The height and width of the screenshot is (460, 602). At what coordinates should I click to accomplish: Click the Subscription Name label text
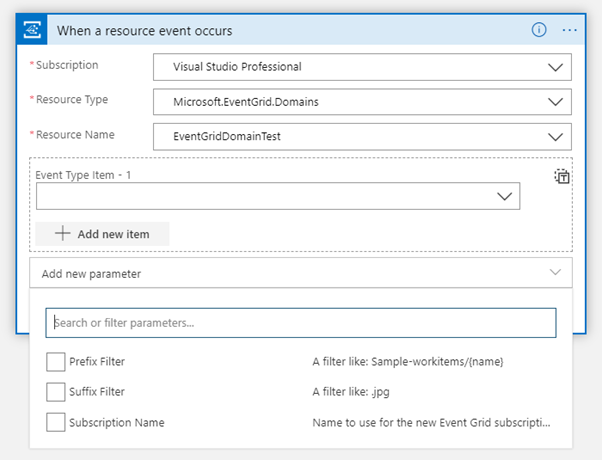pos(116,422)
